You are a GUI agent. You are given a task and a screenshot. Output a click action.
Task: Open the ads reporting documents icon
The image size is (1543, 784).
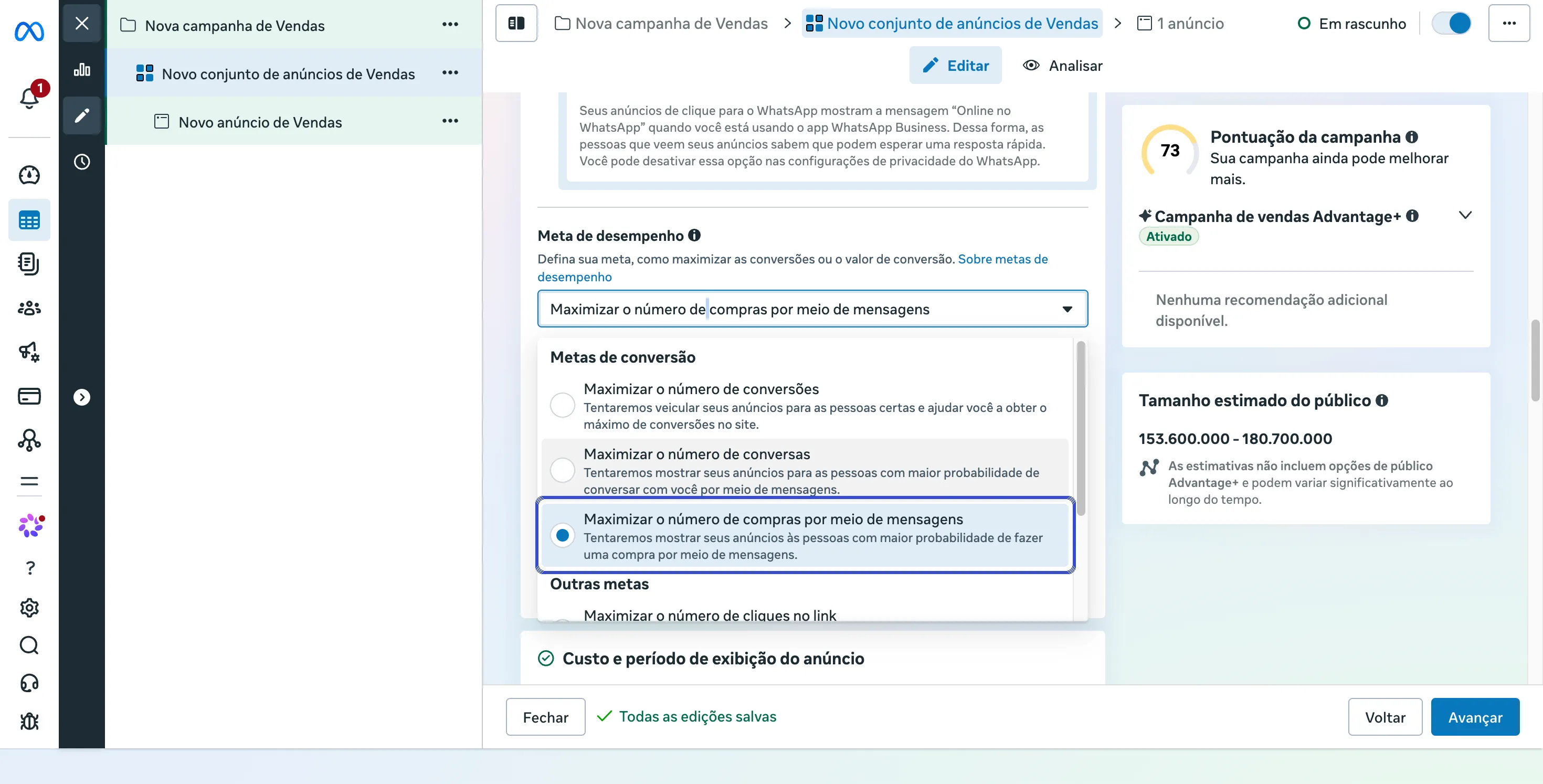[x=29, y=263]
